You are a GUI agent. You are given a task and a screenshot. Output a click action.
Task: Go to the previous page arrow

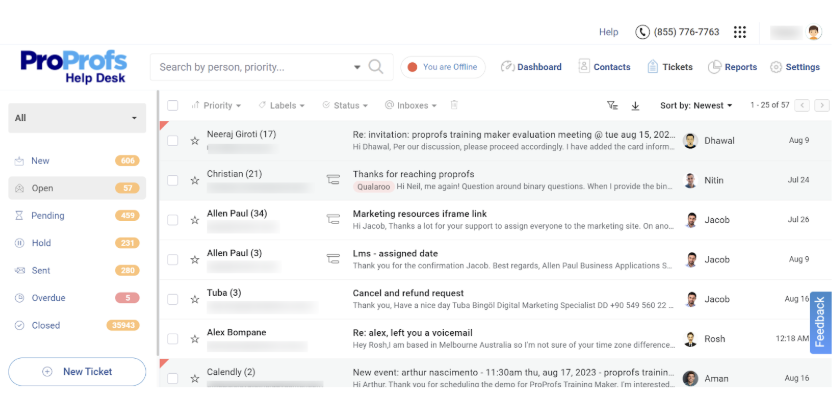pyautogui.click(x=802, y=106)
